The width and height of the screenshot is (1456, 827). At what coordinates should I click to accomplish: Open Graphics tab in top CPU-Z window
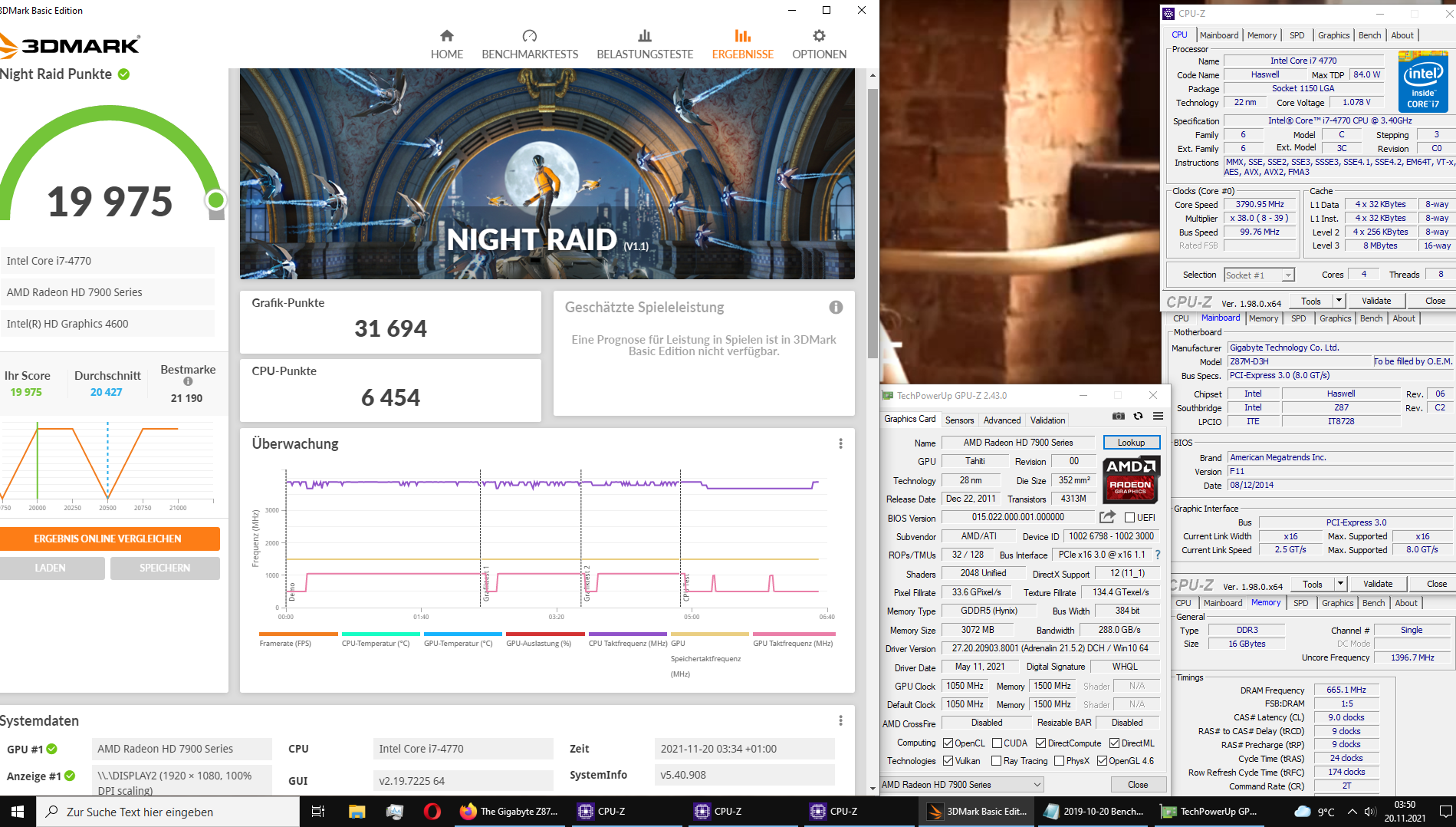pos(1333,35)
